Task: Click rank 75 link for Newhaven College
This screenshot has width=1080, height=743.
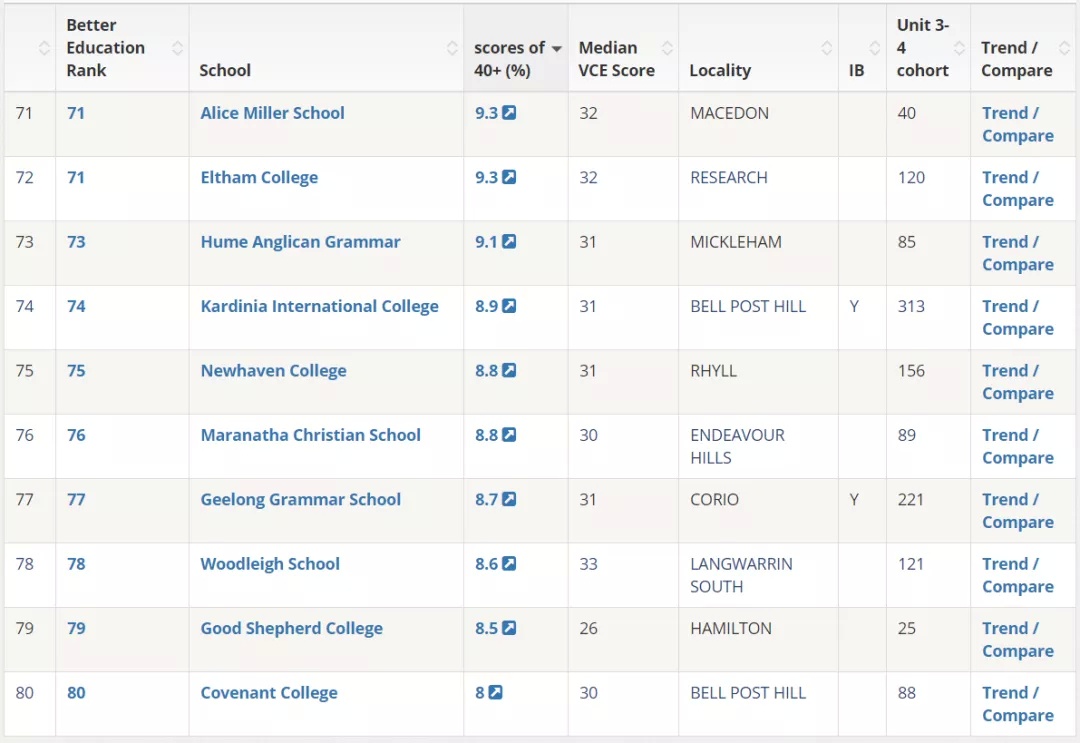Action: pyautogui.click(x=76, y=370)
